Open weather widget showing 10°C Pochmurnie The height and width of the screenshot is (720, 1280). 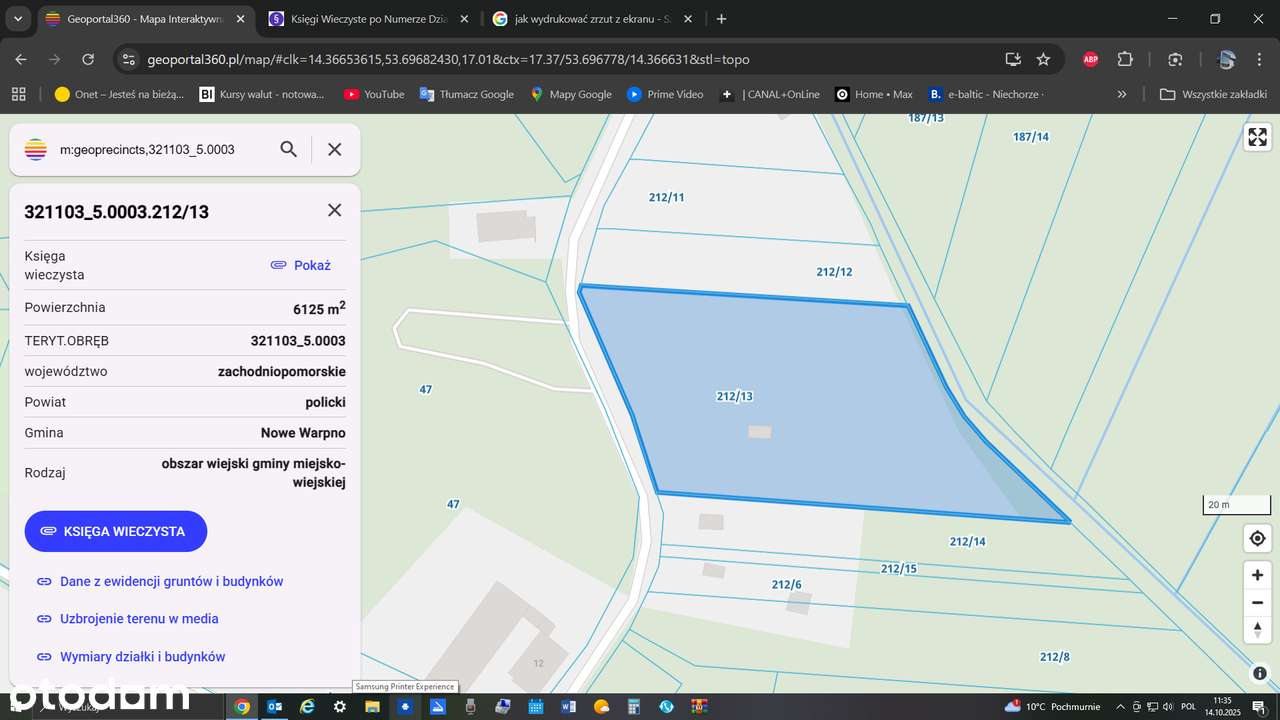click(1053, 706)
